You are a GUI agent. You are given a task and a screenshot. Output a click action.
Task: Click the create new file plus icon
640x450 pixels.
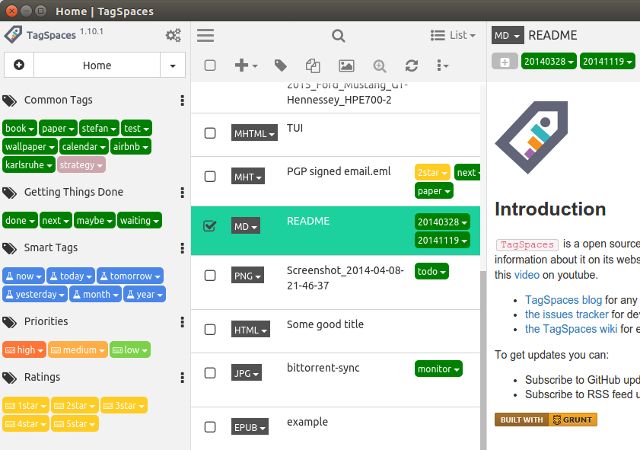click(246, 65)
